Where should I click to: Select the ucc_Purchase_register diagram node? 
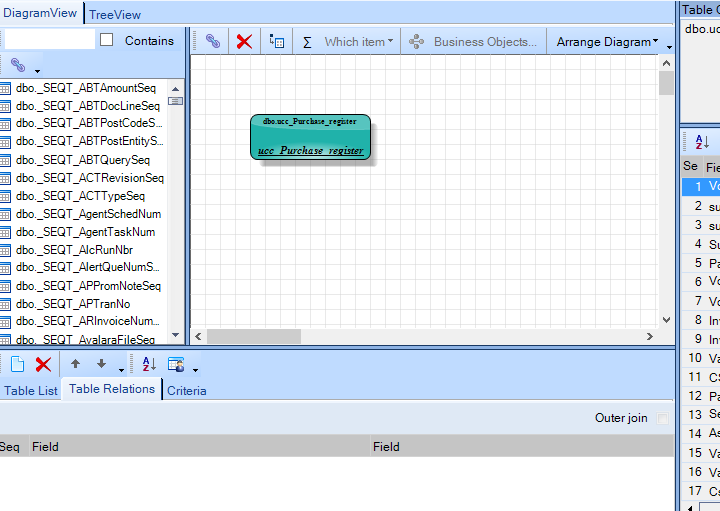310,137
